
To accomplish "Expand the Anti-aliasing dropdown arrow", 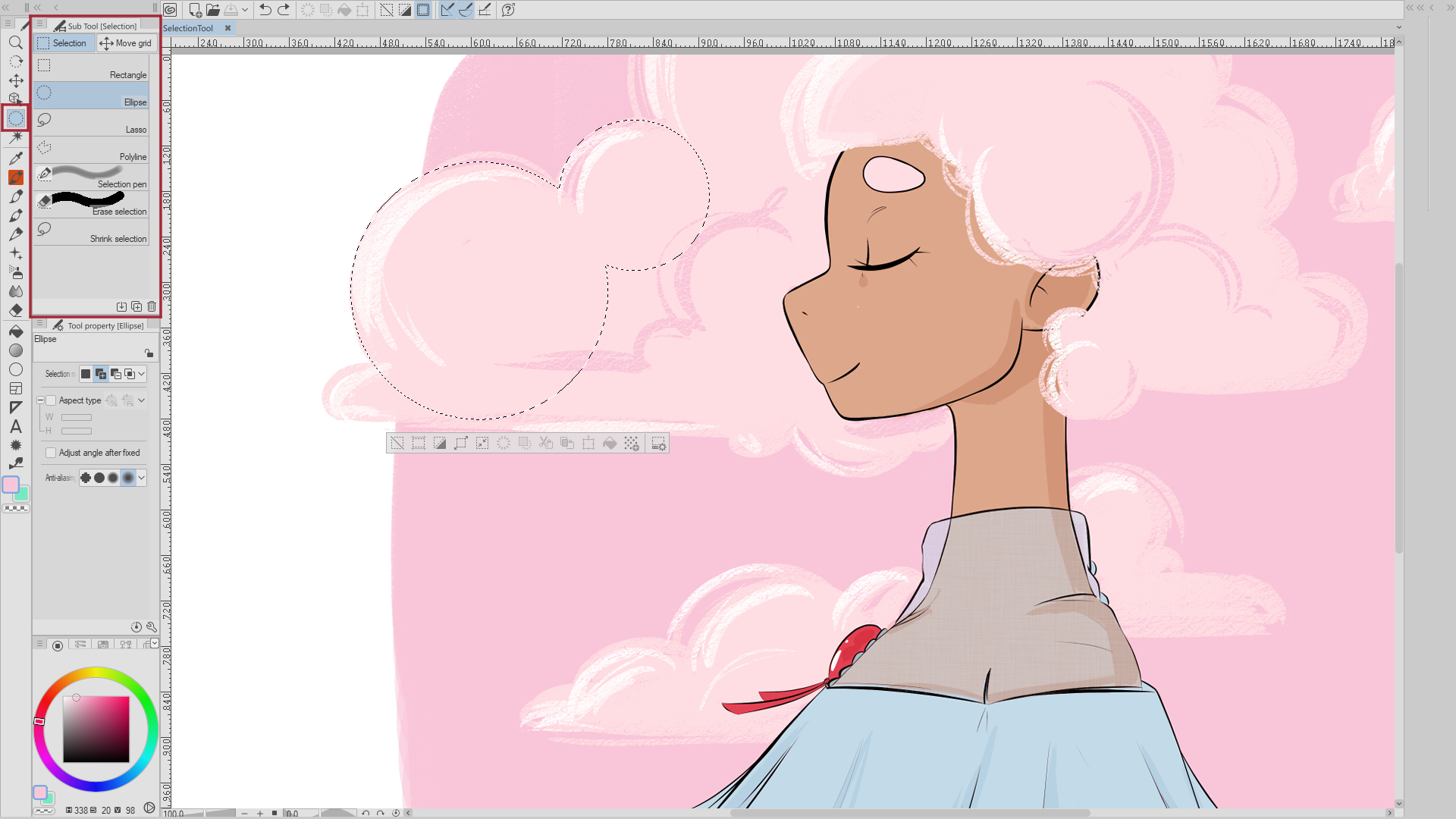I will (141, 478).
